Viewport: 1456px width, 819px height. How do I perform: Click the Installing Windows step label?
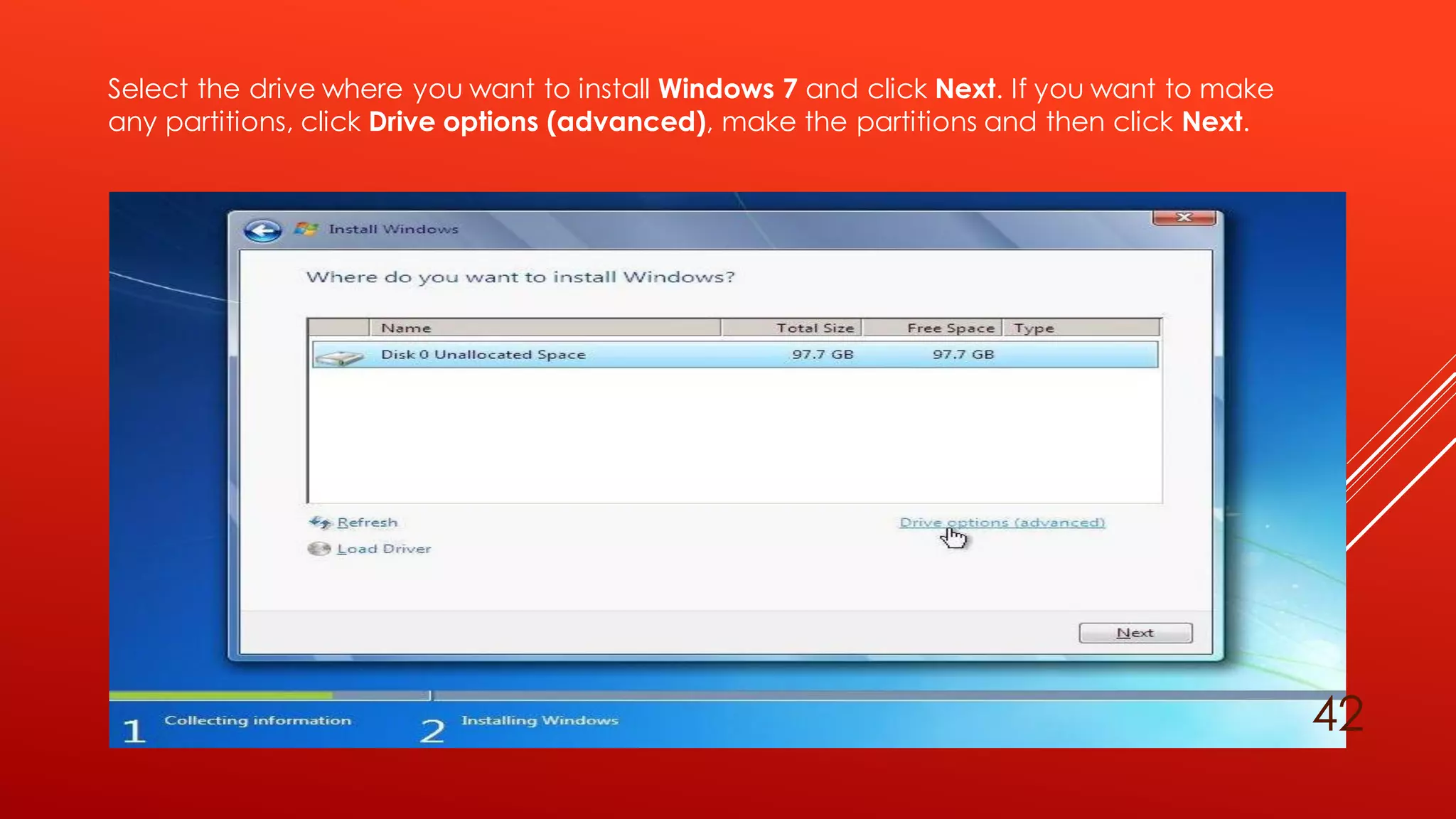click(540, 721)
